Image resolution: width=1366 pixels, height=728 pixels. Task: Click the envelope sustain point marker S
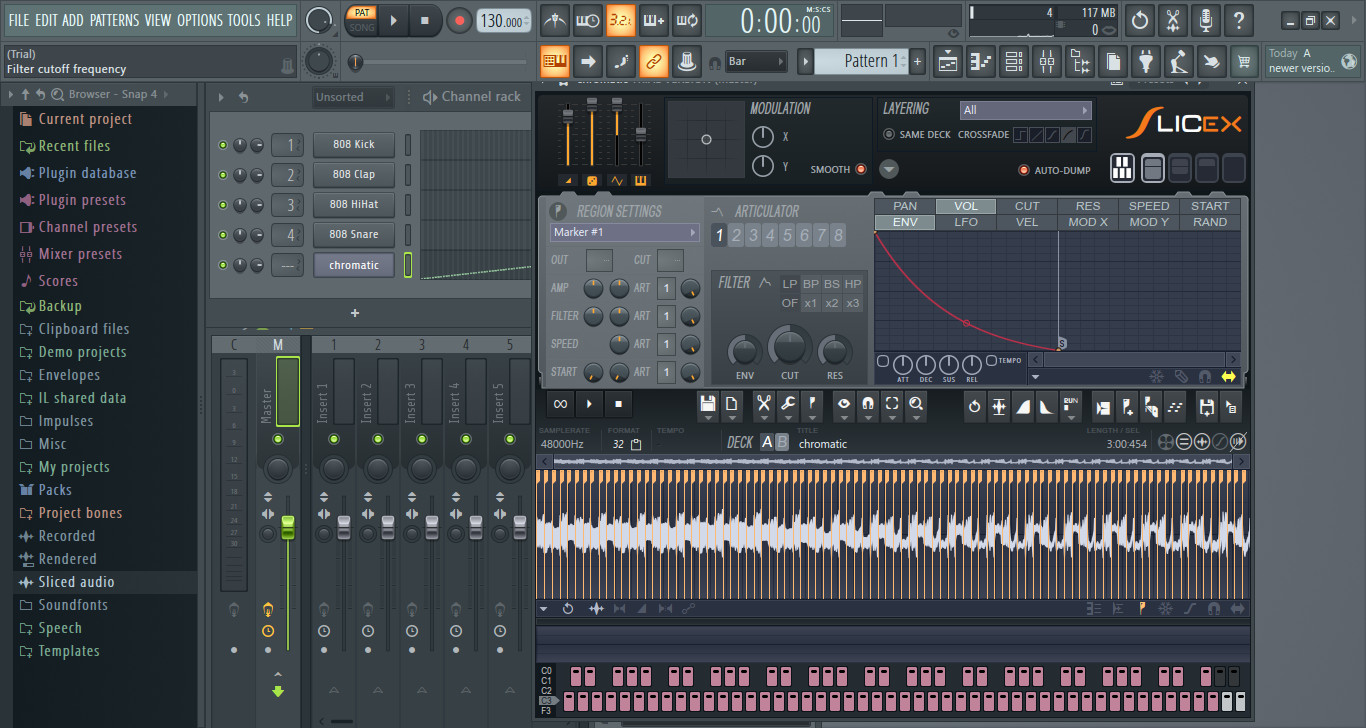click(1062, 344)
